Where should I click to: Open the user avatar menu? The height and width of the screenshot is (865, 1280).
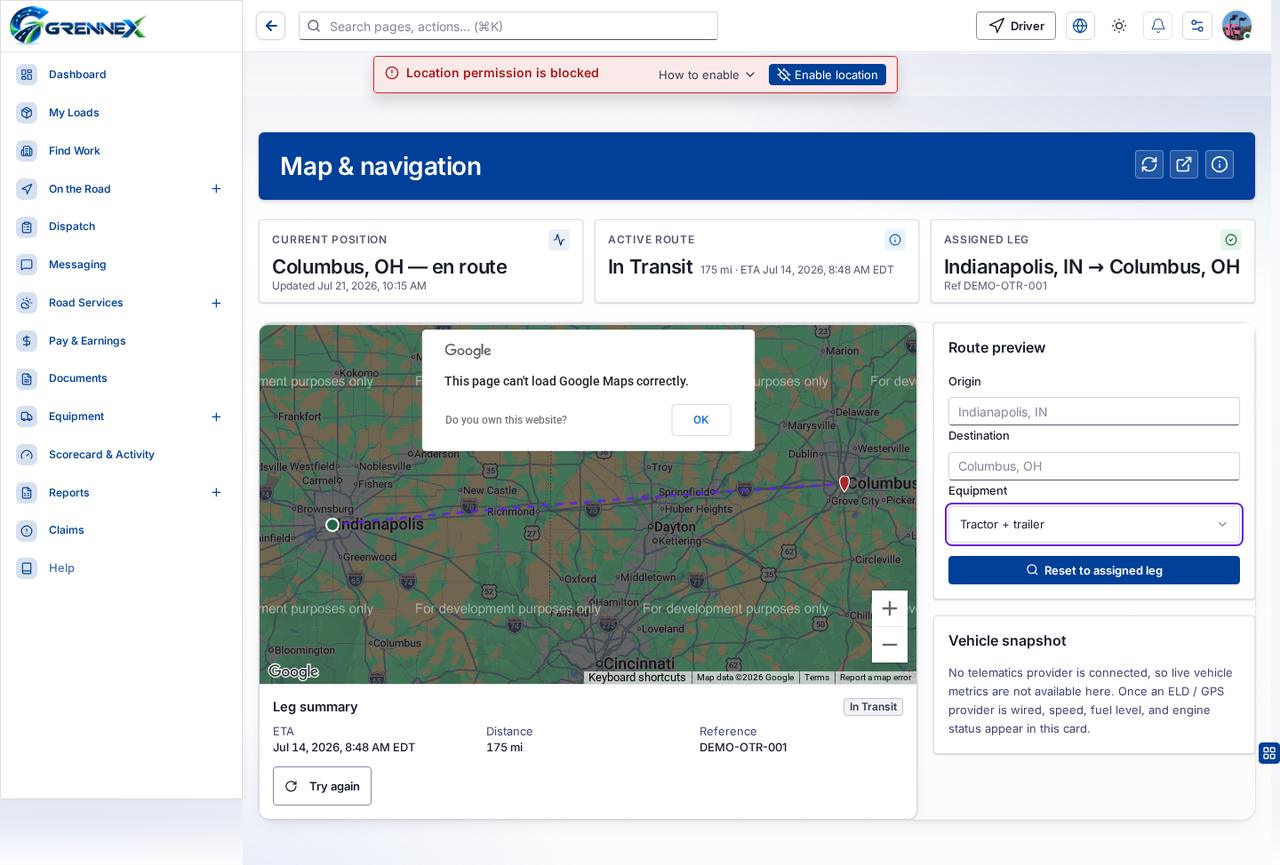click(1237, 26)
